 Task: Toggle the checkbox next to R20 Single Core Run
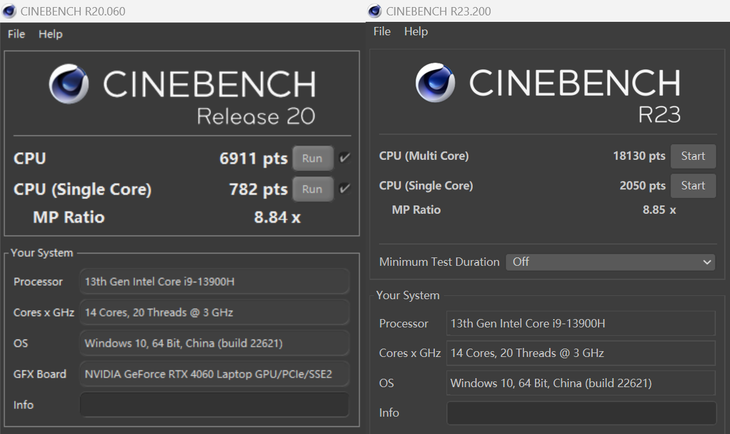345,189
